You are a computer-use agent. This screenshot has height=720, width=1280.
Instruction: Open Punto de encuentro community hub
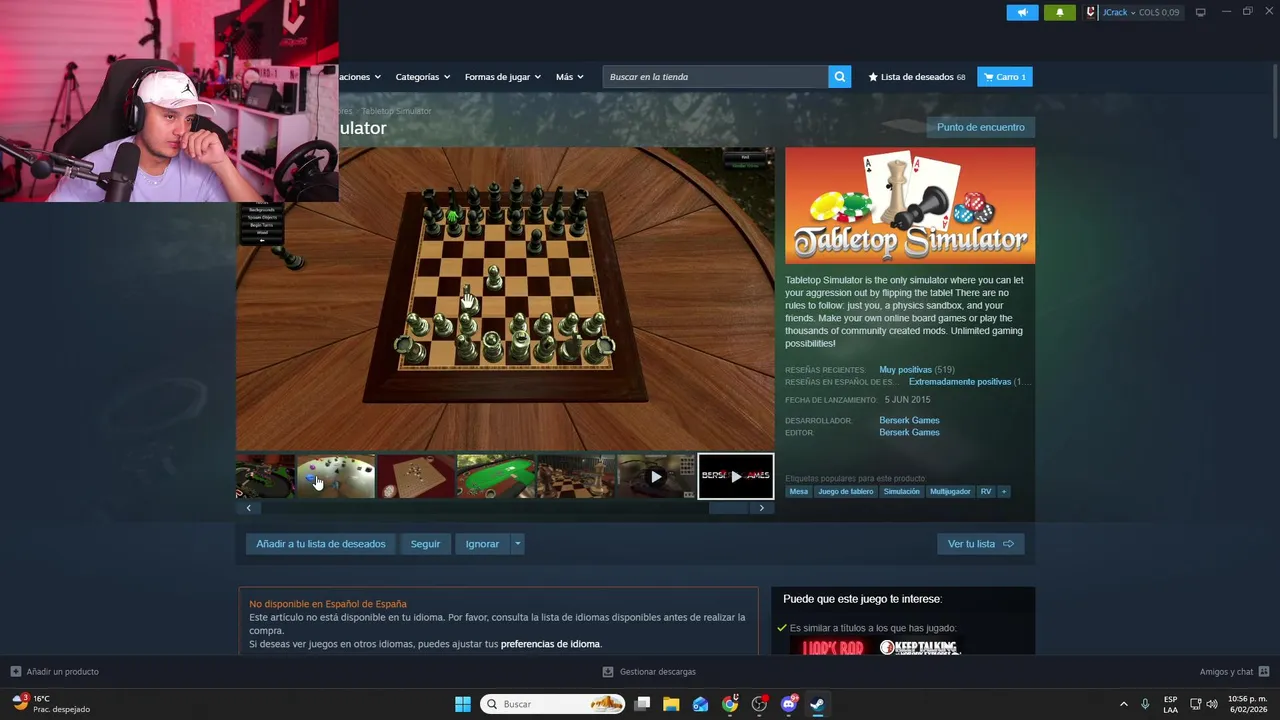click(980, 127)
